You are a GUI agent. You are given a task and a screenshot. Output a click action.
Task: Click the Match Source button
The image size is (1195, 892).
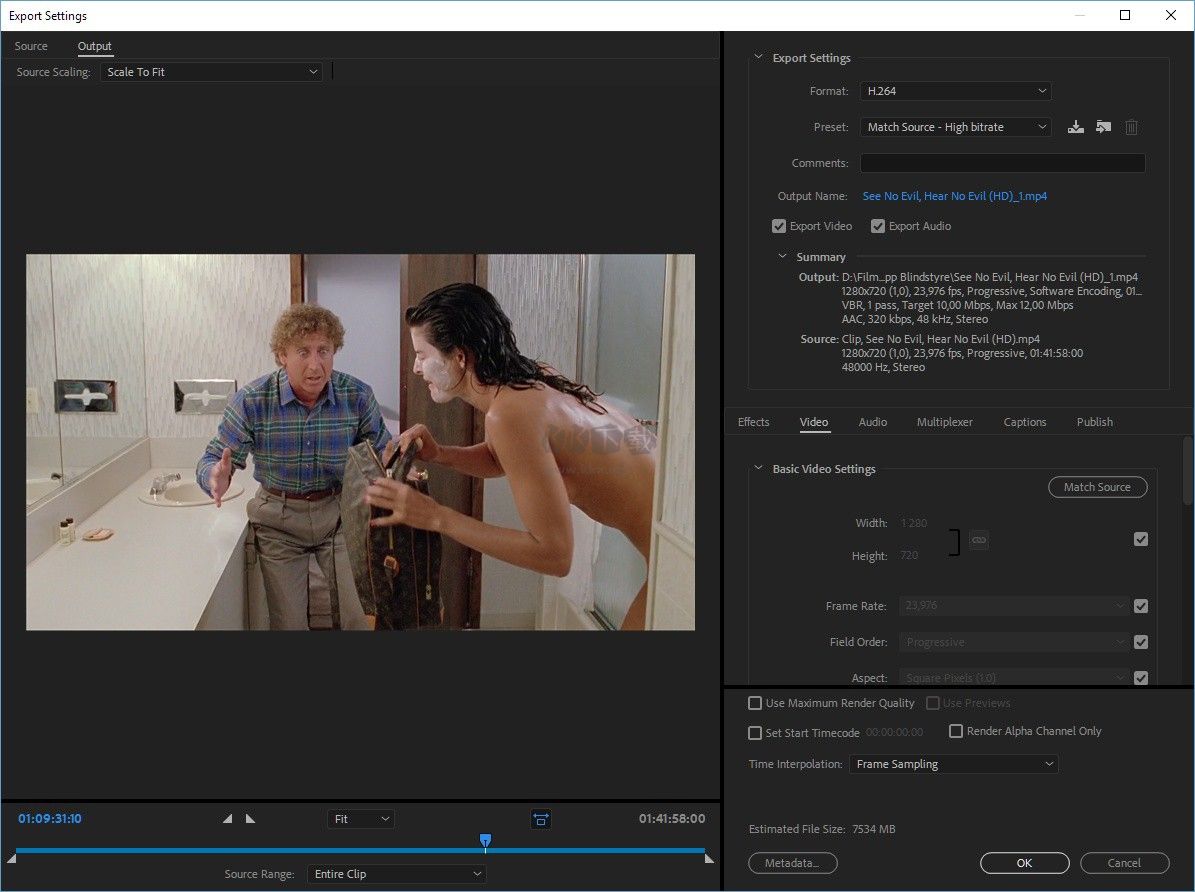pos(1097,487)
